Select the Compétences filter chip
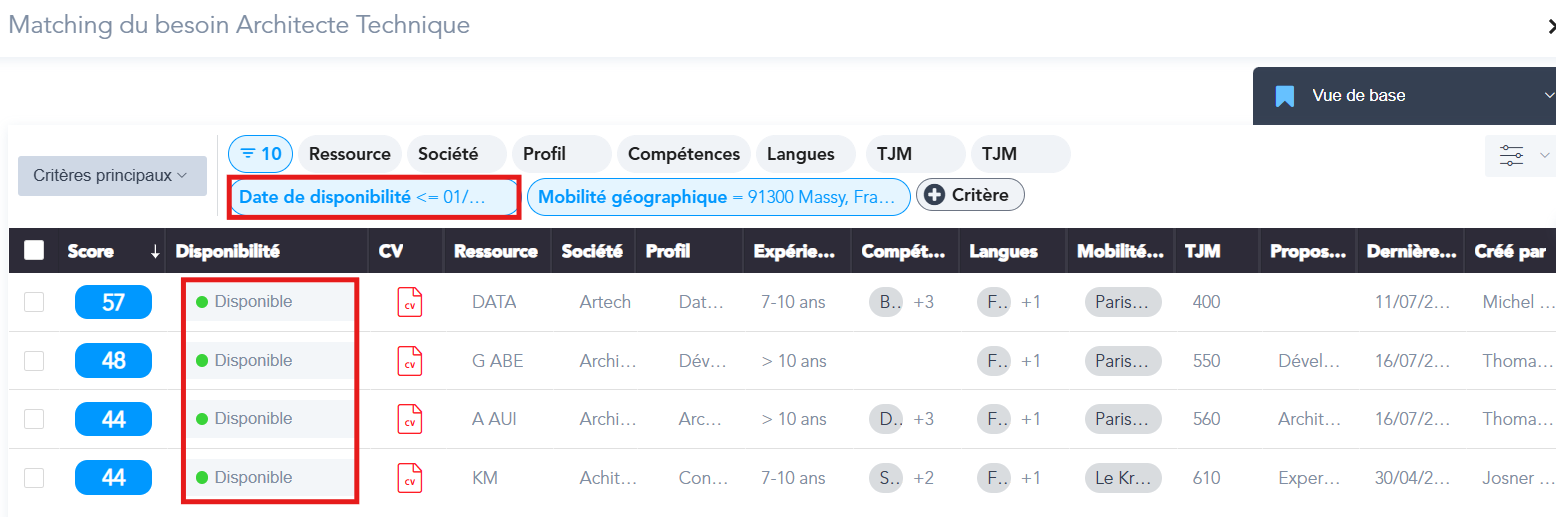The width and height of the screenshot is (1556, 517). coord(684,154)
